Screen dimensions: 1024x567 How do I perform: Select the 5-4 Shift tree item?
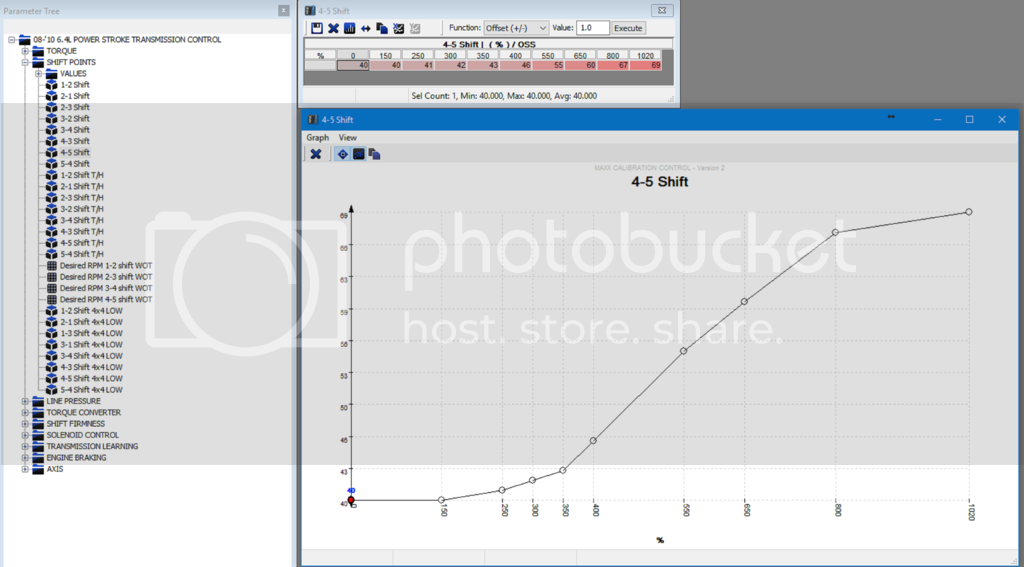coord(74,164)
